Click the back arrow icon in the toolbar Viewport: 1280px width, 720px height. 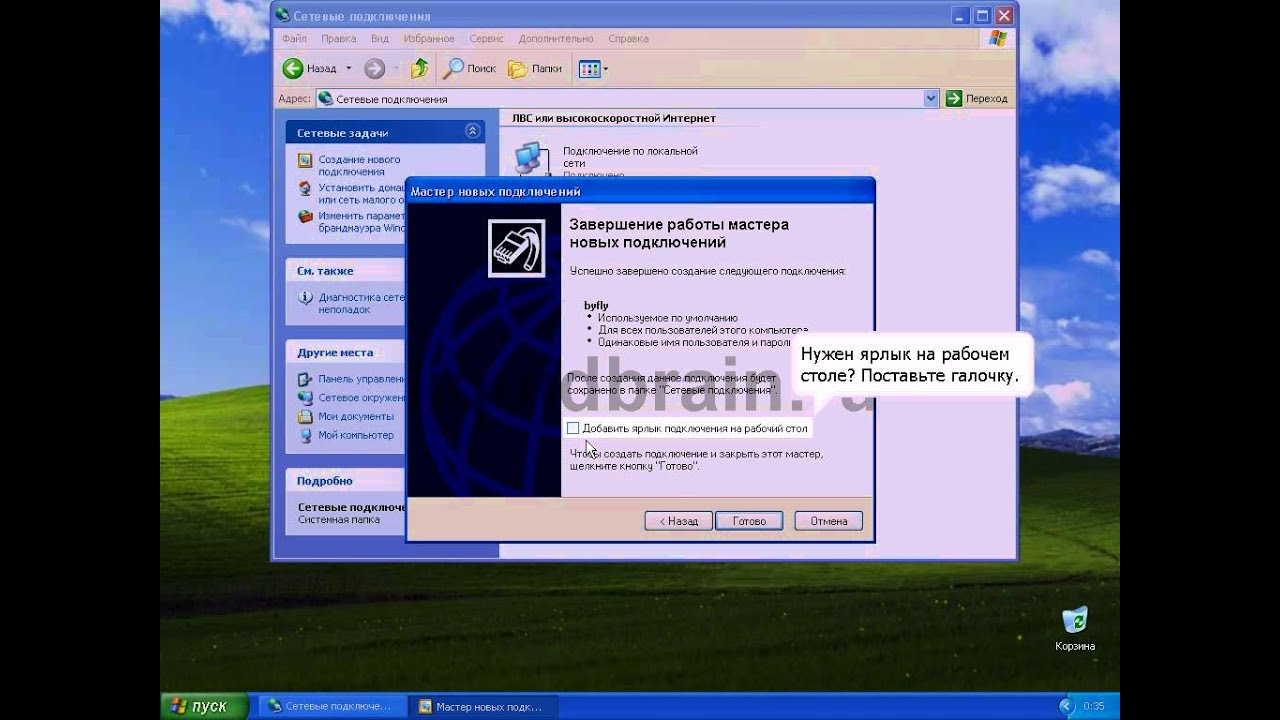click(293, 68)
